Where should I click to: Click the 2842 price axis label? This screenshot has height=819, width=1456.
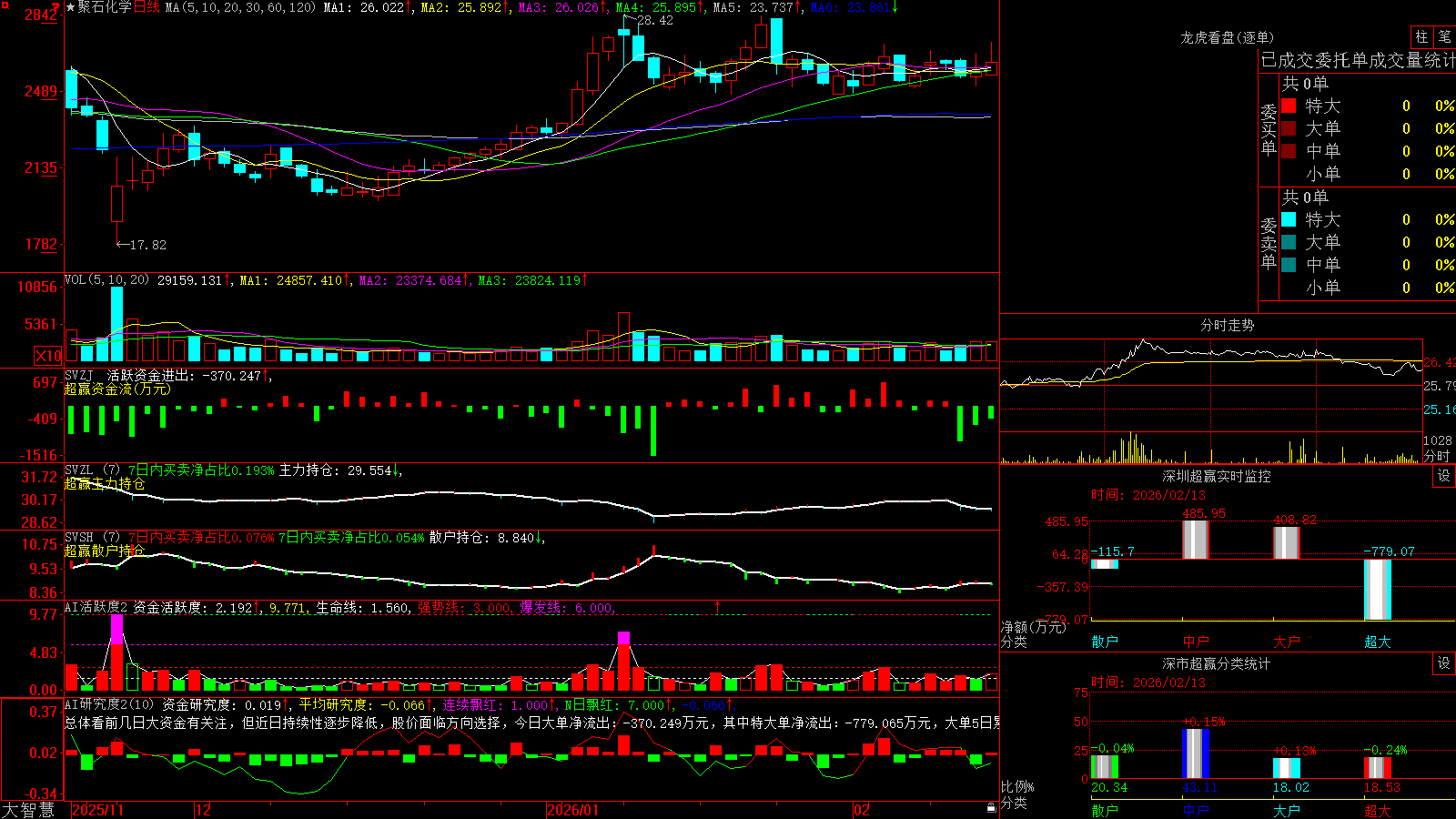tap(41, 15)
